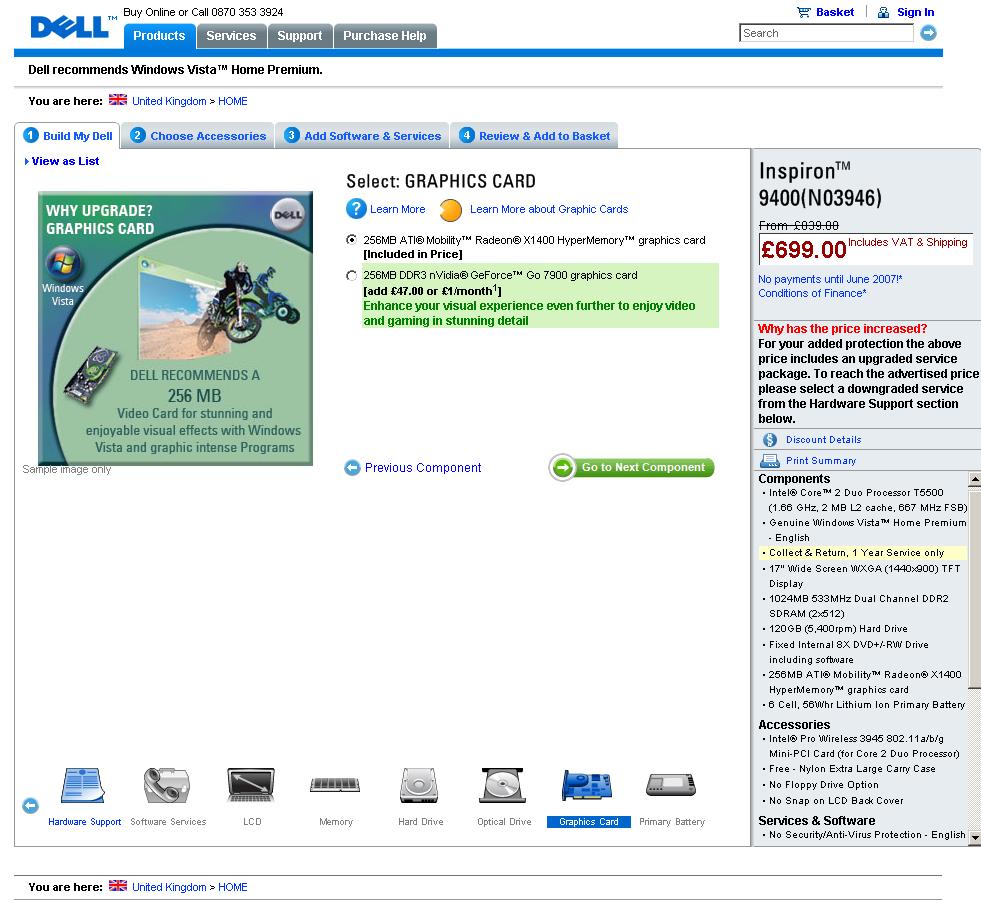Viewport: 981px width, 904px height.
Task: Expand the View as List triangle
Action: [x=27, y=161]
